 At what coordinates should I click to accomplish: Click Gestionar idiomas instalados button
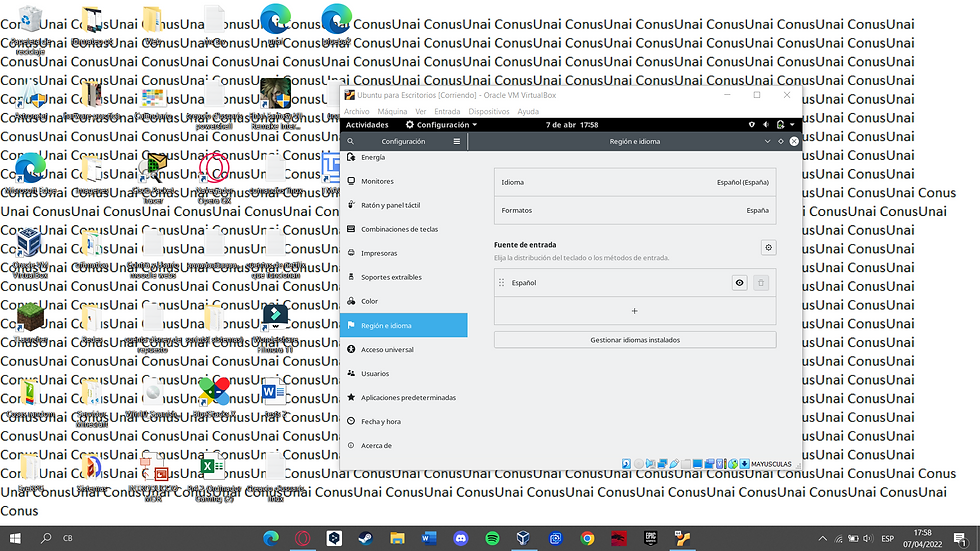click(x=635, y=340)
